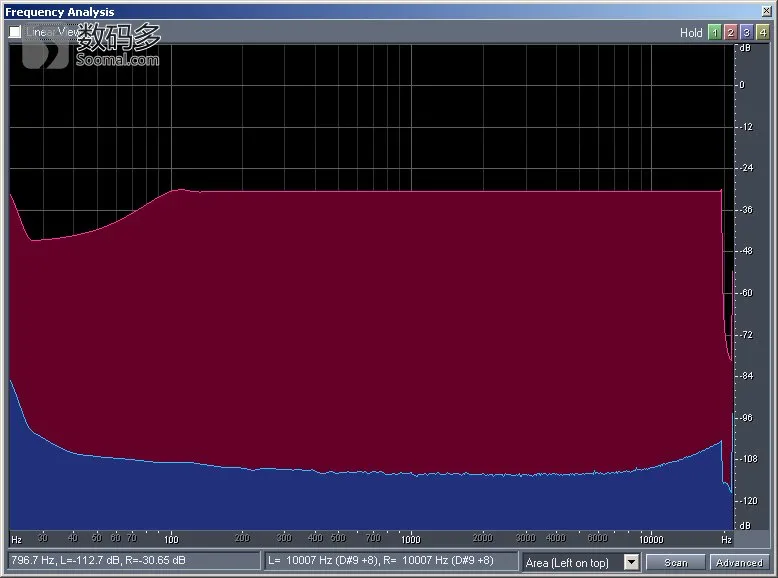Click the 1000 Hz axis label
Viewport: 778px width, 578px height.
click(411, 539)
